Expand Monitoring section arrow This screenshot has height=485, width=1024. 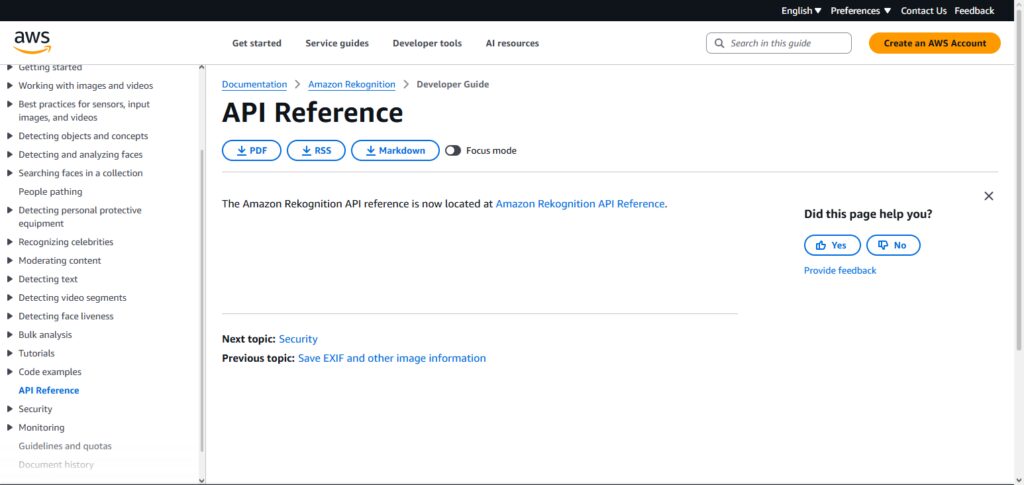pyautogui.click(x=10, y=428)
